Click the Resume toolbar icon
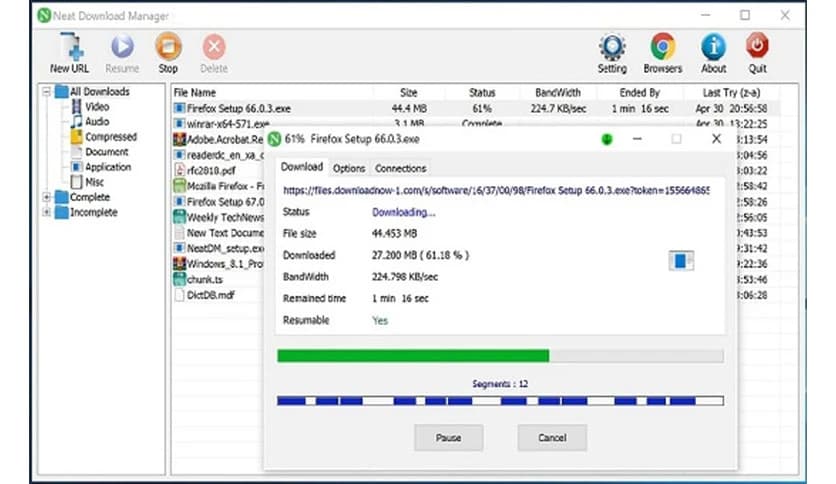This screenshot has height=484, width=836. coord(122,53)
